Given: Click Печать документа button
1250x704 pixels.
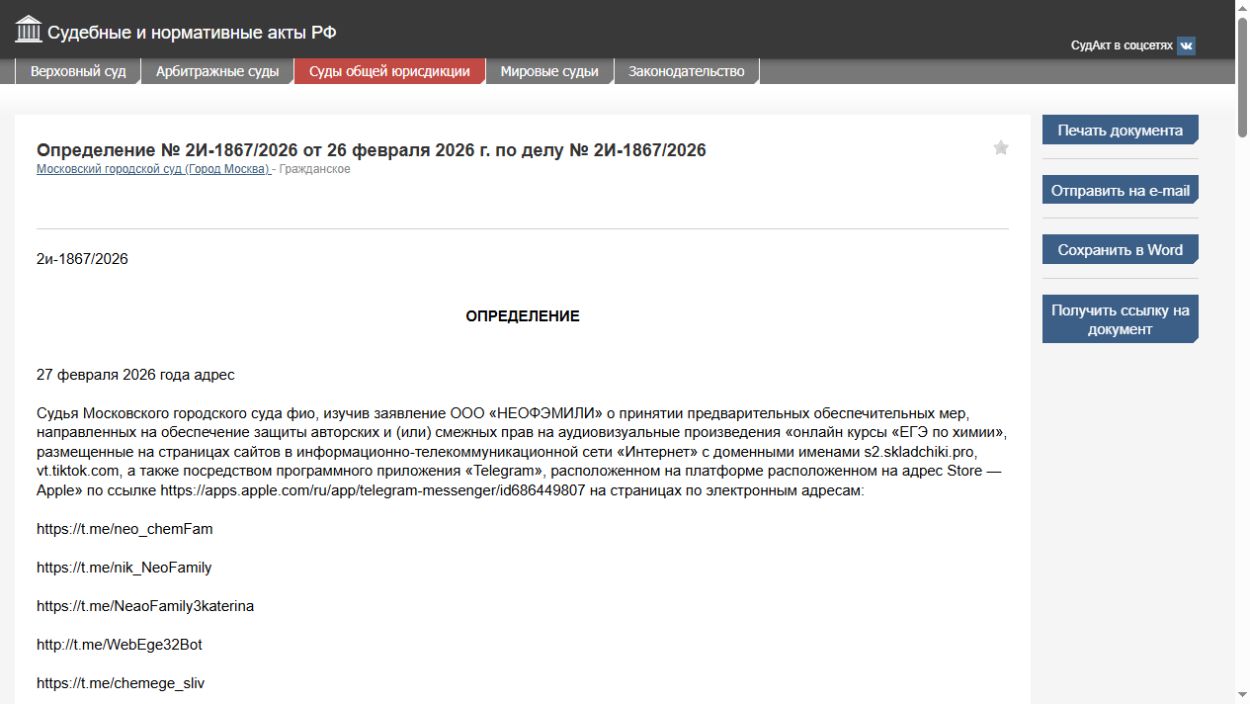Looking at the screenshot, I should click(1120, 130).
